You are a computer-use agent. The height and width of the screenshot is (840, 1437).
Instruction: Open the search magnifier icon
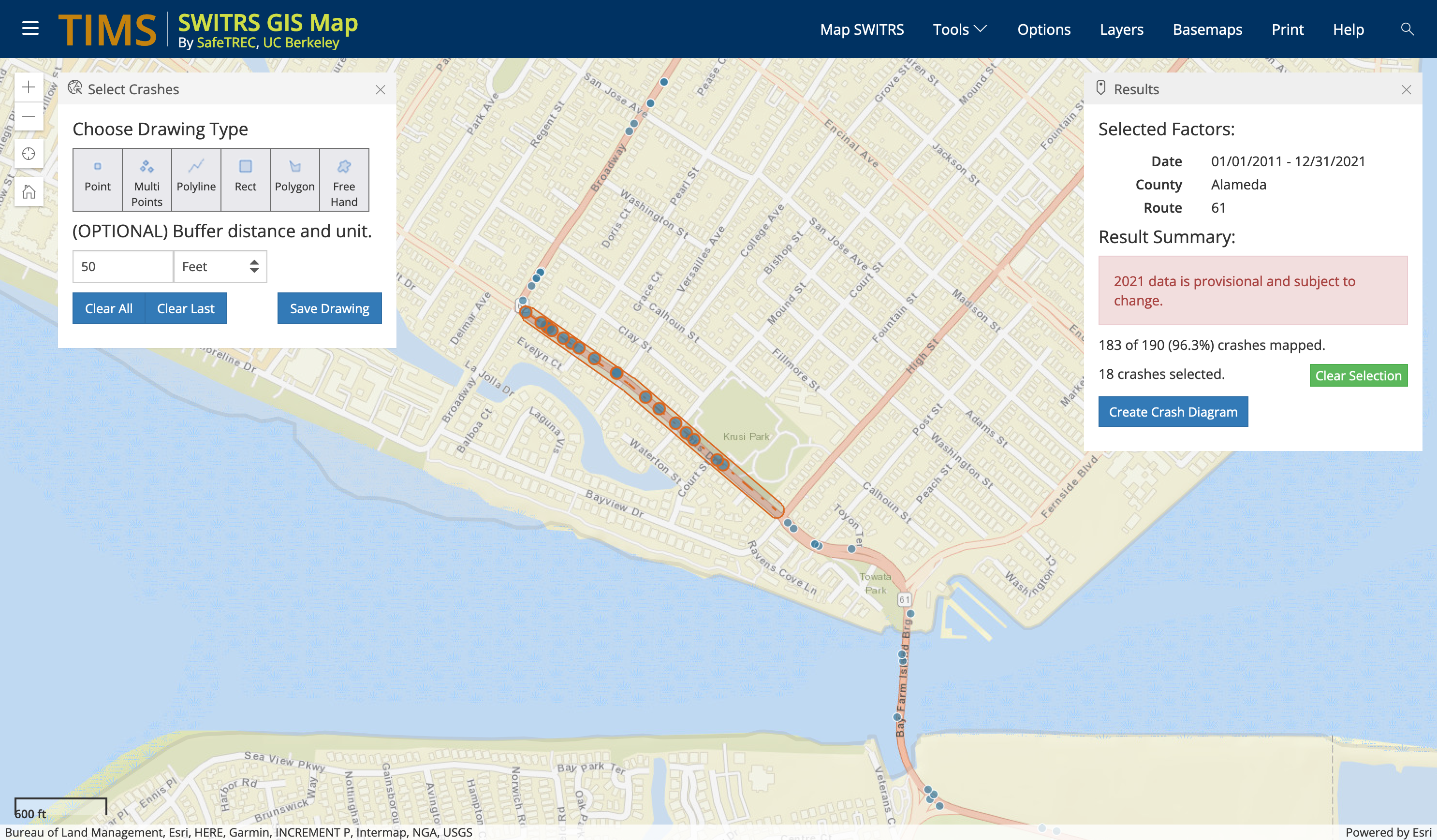click(1407, 29)
